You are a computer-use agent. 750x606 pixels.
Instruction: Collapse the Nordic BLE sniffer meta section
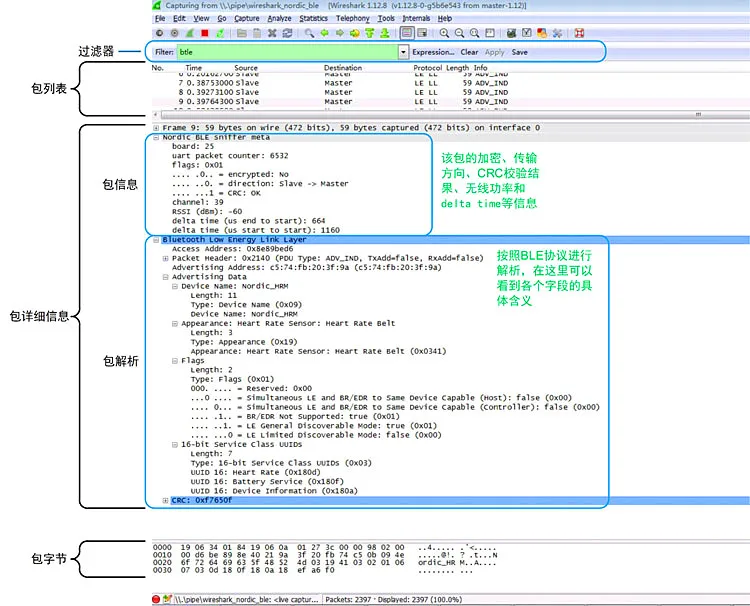[x=156, y=137]
